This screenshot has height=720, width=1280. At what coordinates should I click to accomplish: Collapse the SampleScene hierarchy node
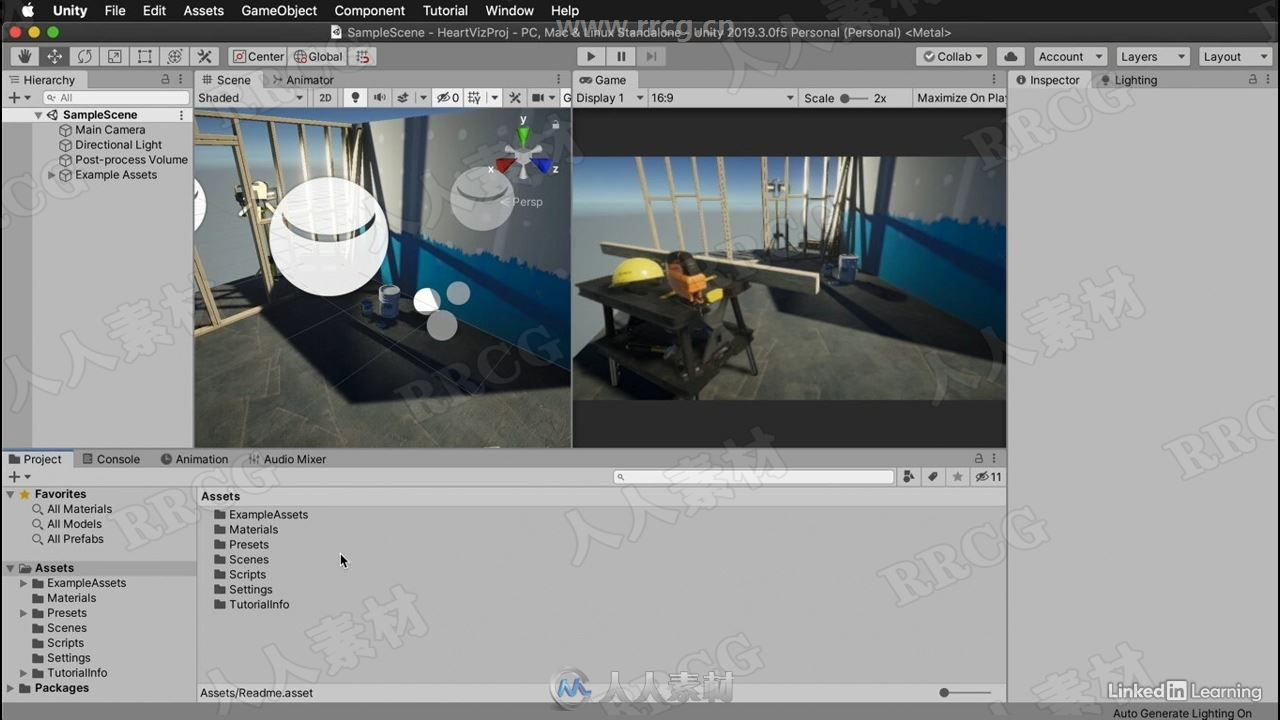[x=39, y=115]
